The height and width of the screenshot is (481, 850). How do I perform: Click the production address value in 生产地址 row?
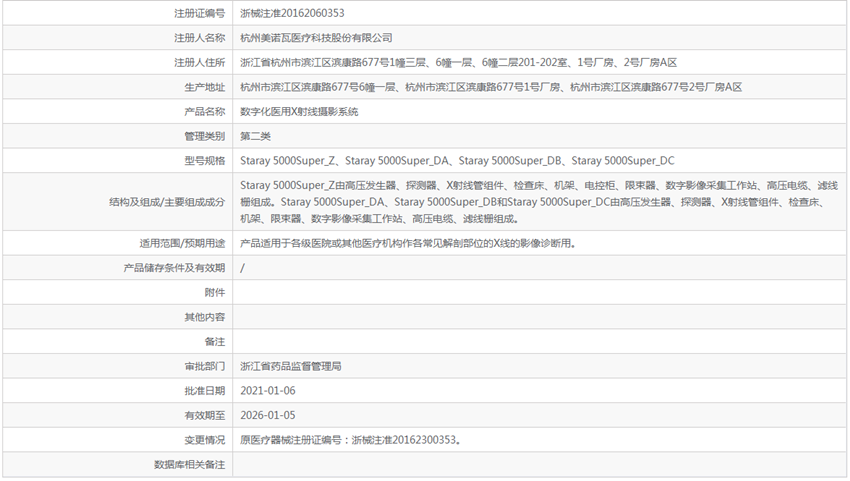coord(491,87)
